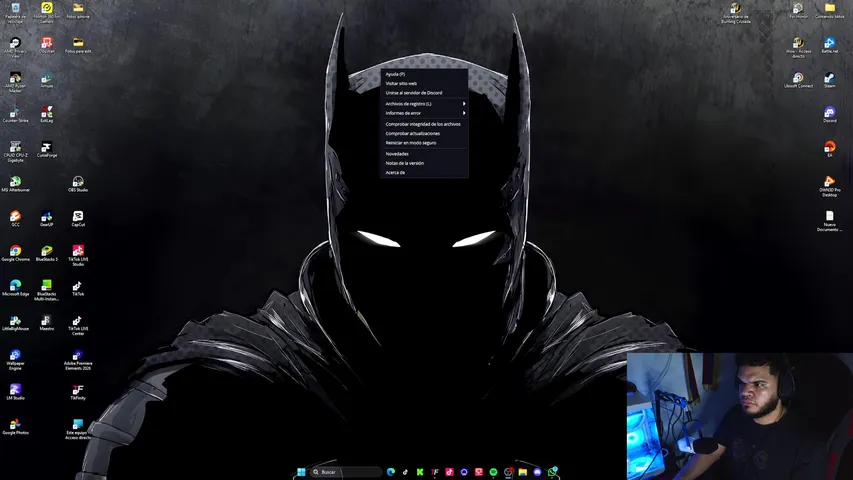Select the Aniversario de Burning Crusade icon
The image size is (853, 480).
(735, 13)
